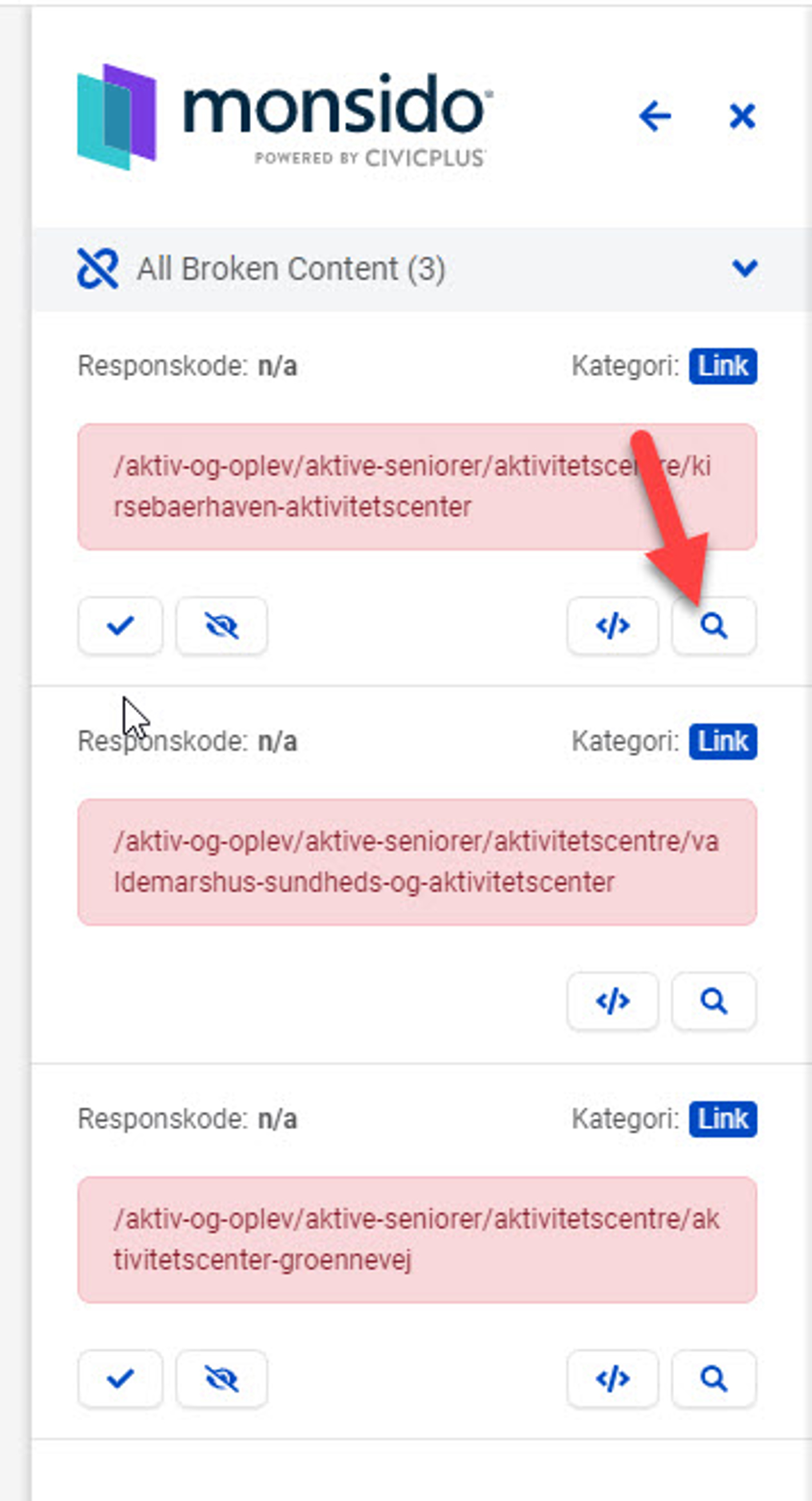View source code for kirsebaerhaven link
812x1501 pixels.
click(x=612, y=626)
